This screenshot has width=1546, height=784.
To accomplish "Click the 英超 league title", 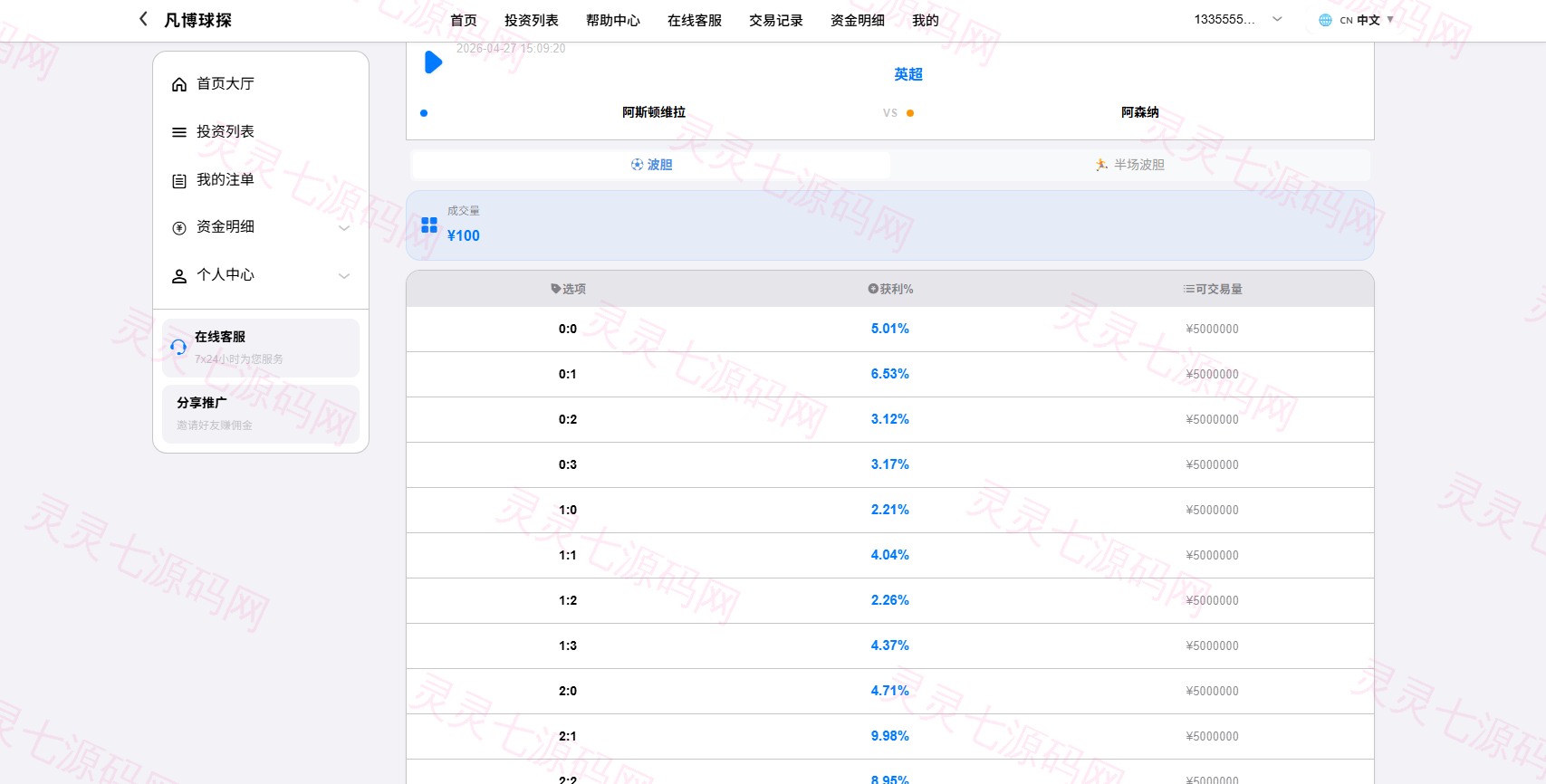I will pyautogui.click(x=908, y=74).
